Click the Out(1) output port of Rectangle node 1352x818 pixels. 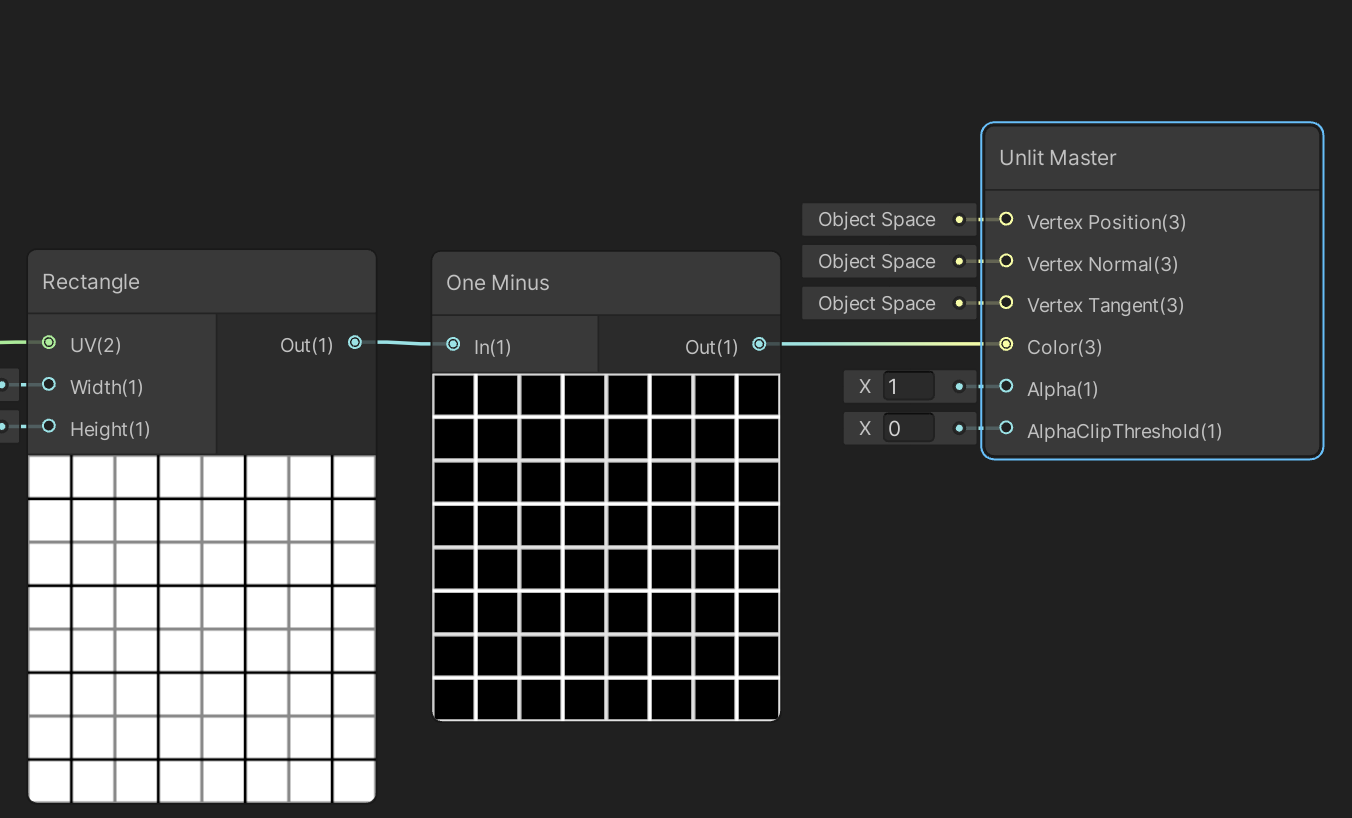click(x=355, y=343)
